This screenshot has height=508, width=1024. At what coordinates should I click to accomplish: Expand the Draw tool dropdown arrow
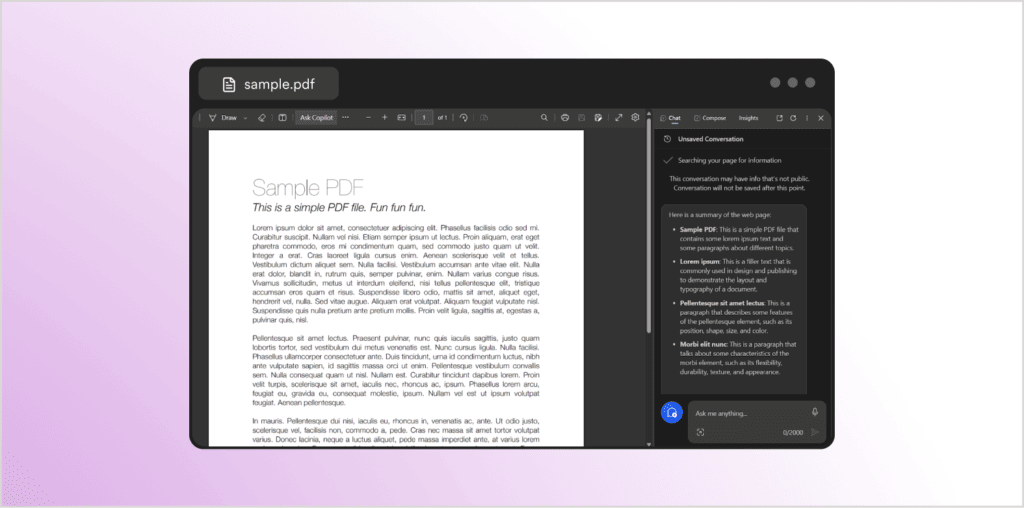click(245, 118)
